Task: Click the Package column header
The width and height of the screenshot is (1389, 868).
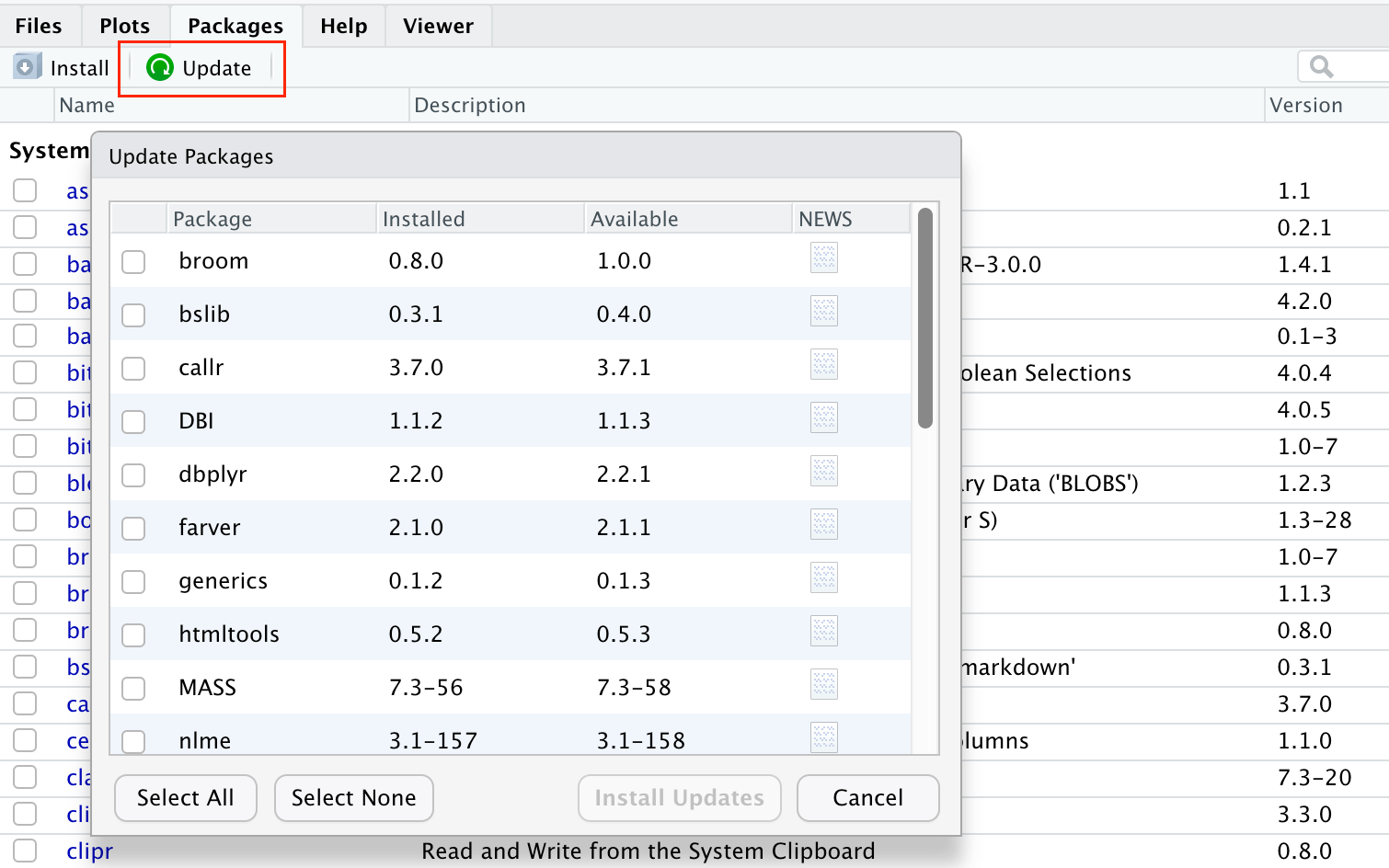Action: [x=271, y=219]
